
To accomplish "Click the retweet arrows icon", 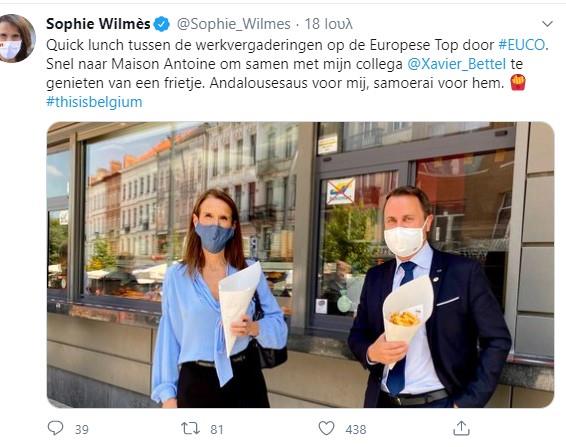I will (x=190, y=429).
